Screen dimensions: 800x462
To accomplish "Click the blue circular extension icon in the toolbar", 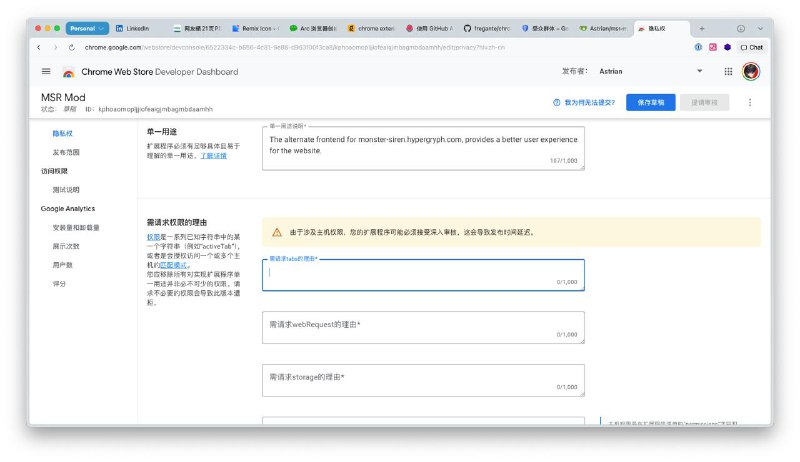I will [698, 47].
